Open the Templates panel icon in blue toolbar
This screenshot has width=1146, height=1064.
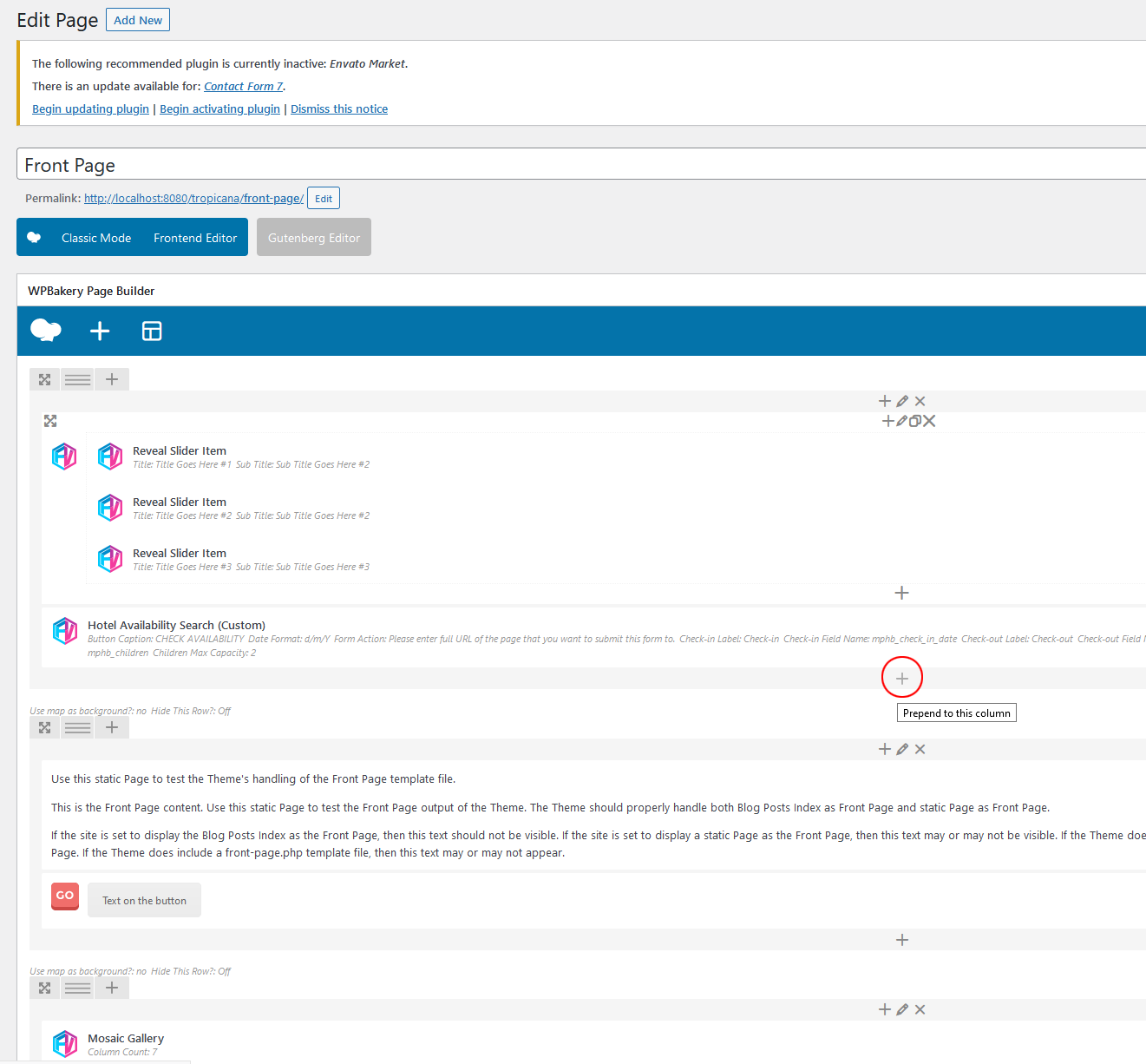152,331
